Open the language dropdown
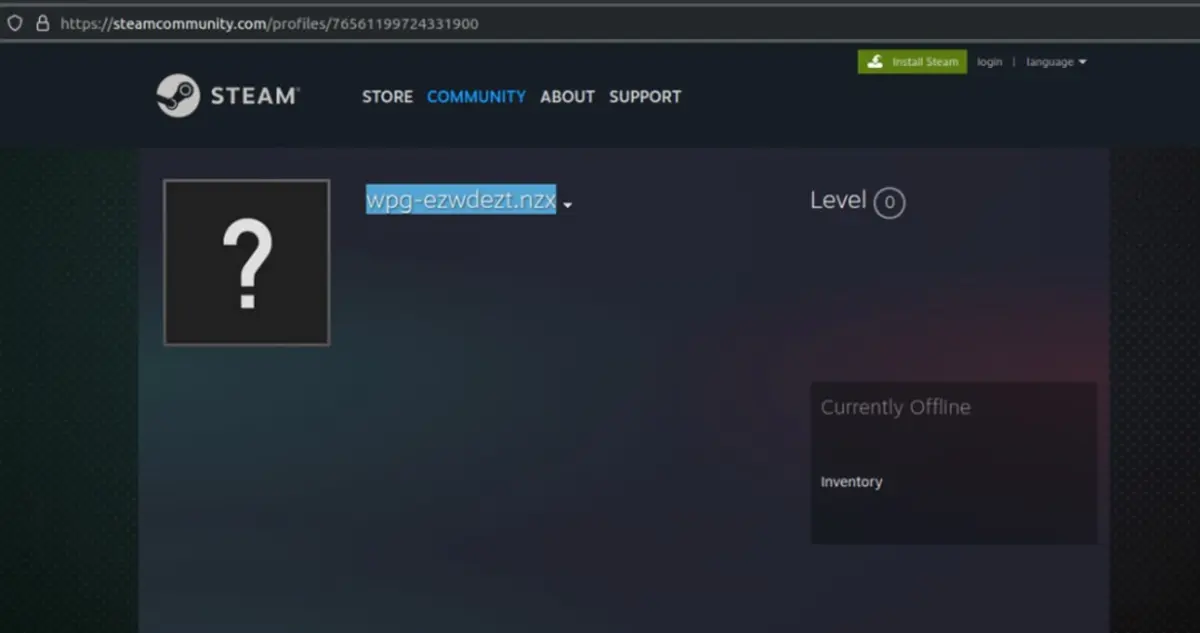The height and width of the screenshot is (633, 1200). point(1056,62)
